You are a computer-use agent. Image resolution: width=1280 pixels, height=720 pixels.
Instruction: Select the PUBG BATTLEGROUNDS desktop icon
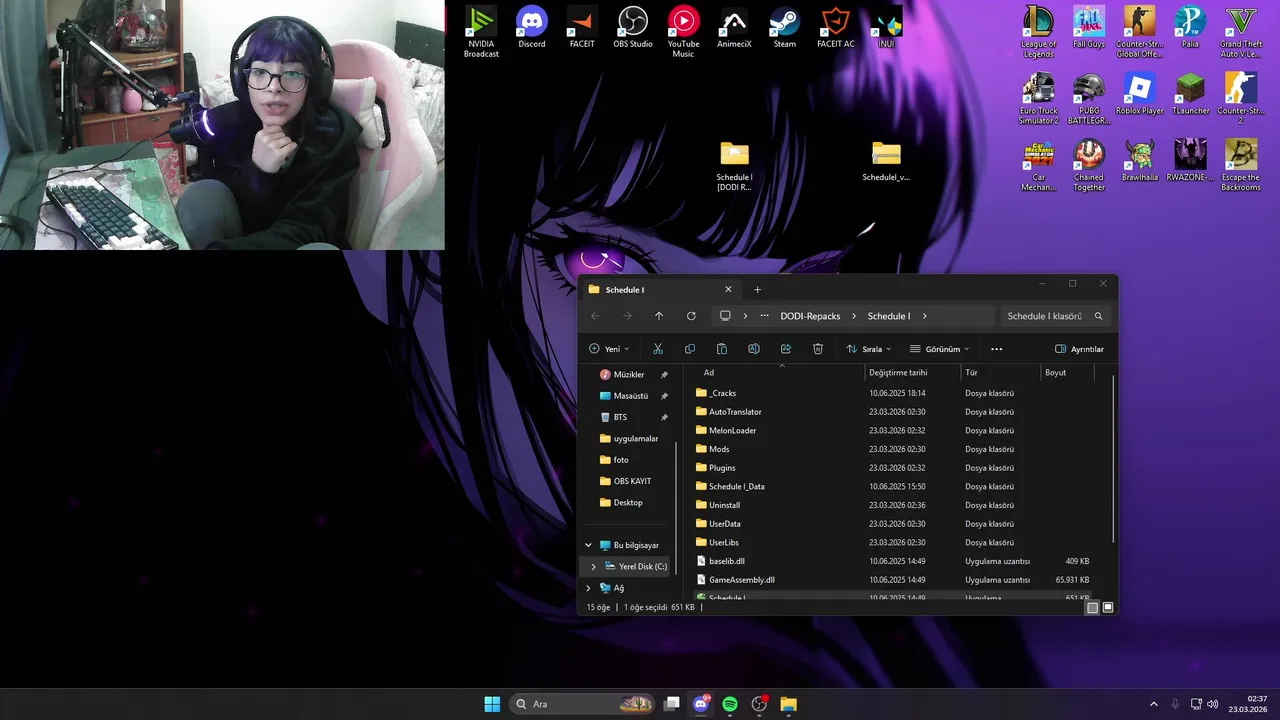[x=1089, y=99]
